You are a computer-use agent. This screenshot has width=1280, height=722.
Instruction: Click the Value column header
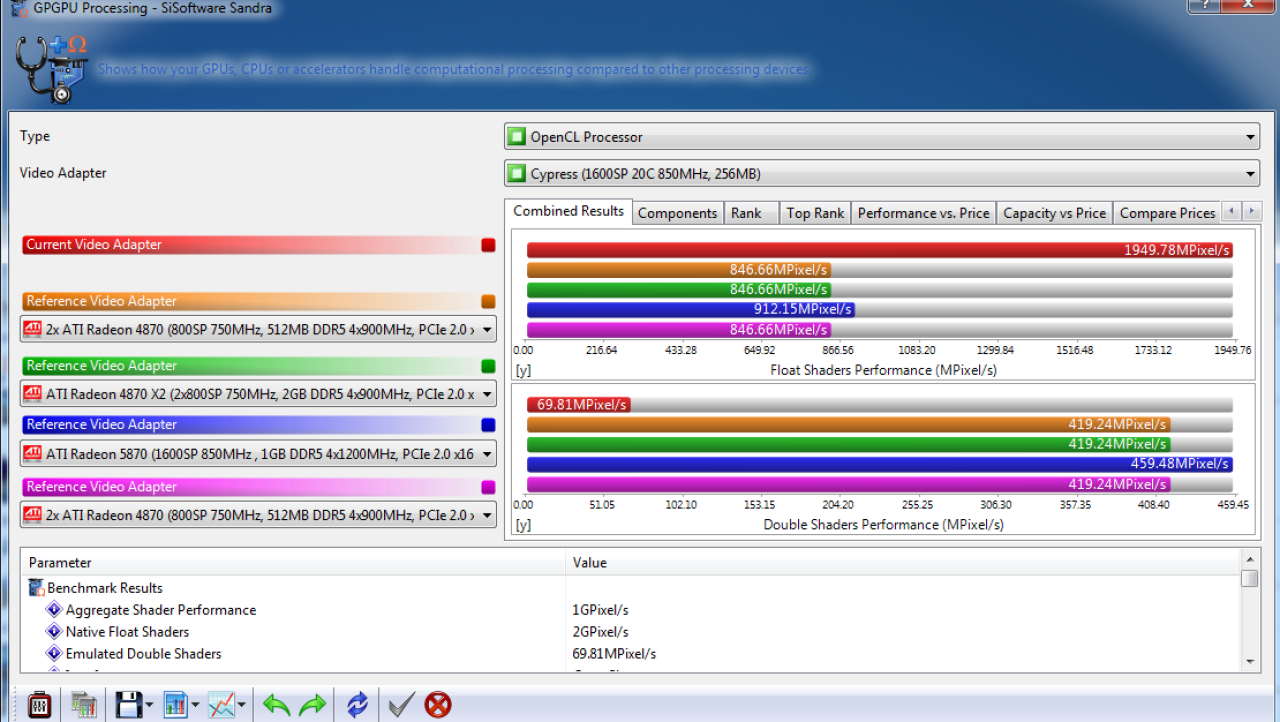point(902,563)
